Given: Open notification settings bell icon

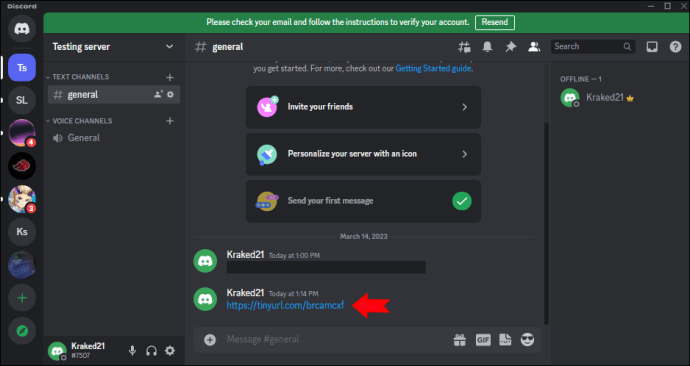Looking at the screenshot, I should coord(487,47).
